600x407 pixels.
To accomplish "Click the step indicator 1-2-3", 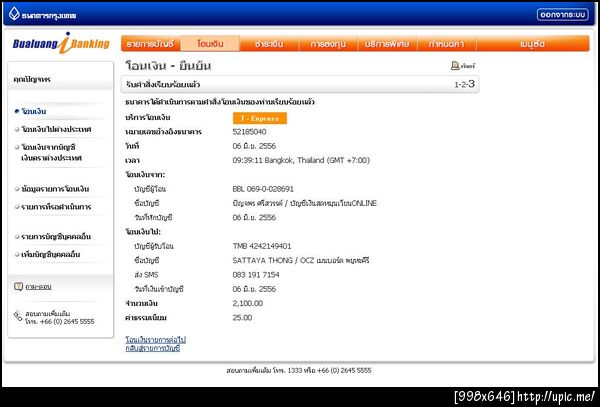I will click(x=465, y=84).
